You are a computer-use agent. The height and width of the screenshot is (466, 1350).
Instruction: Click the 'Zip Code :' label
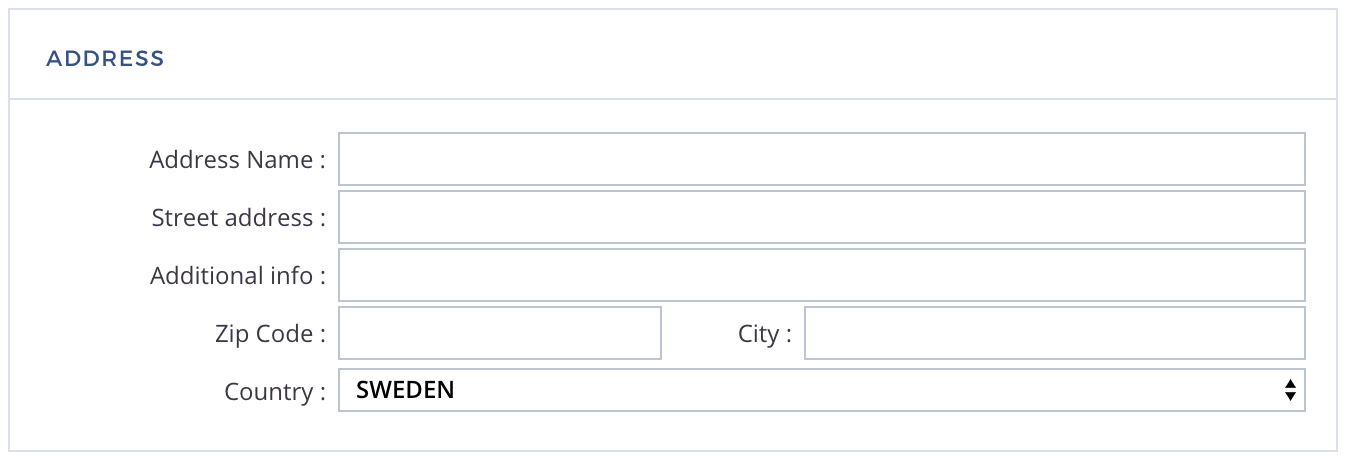(270, 334)
